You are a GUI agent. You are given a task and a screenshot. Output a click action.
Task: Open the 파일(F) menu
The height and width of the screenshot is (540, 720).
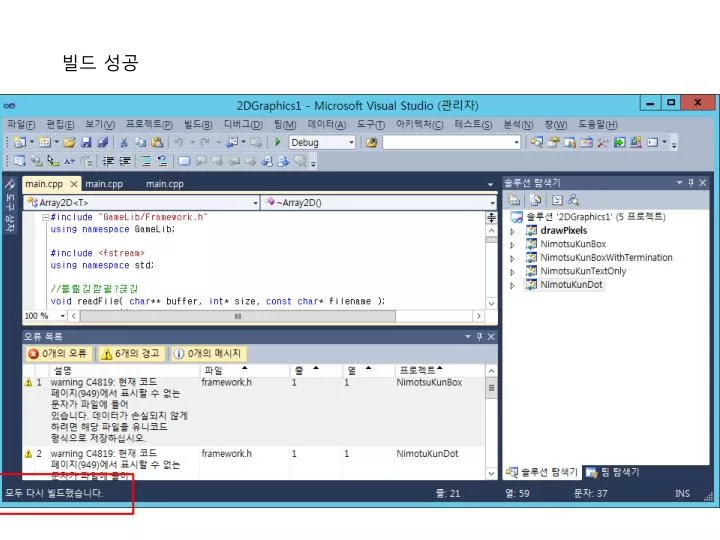coord(21,124)
